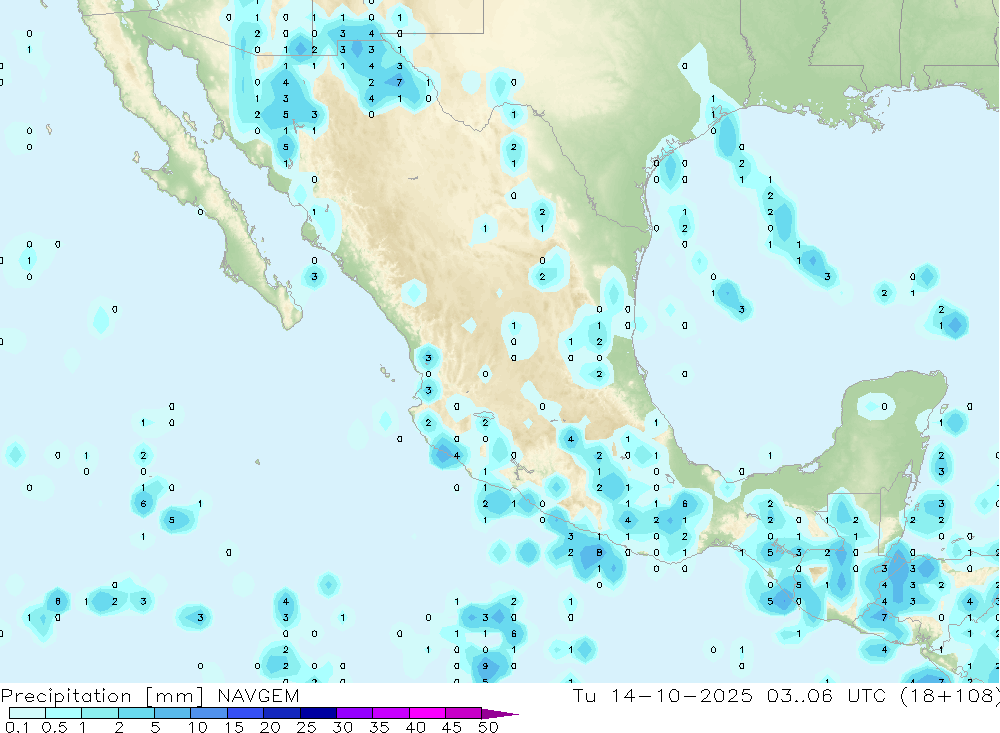Choose the 40–45 mm magenta legend swatch

(x=427, y=713)
